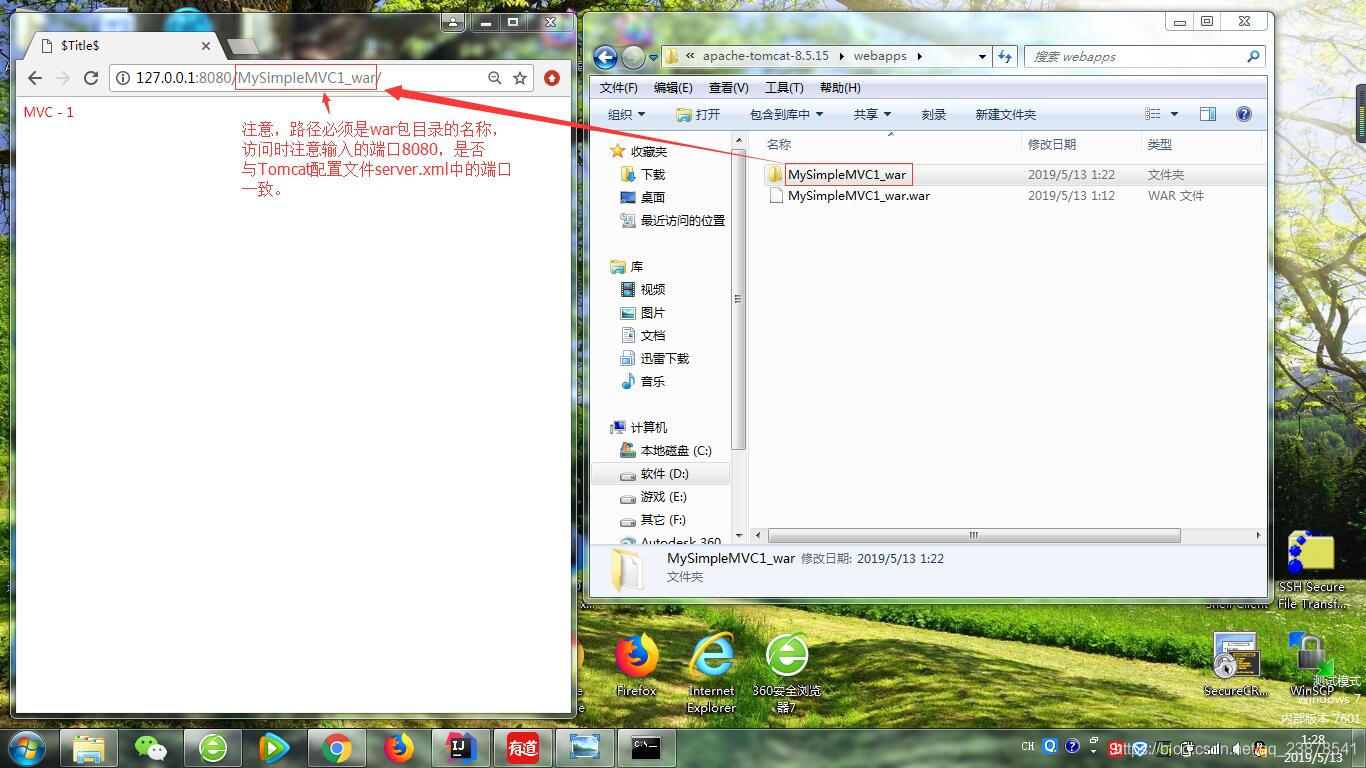This screenshot has height=768, width=1366.
Task: Sort files by 名称 column header
Action: point(890,145)
